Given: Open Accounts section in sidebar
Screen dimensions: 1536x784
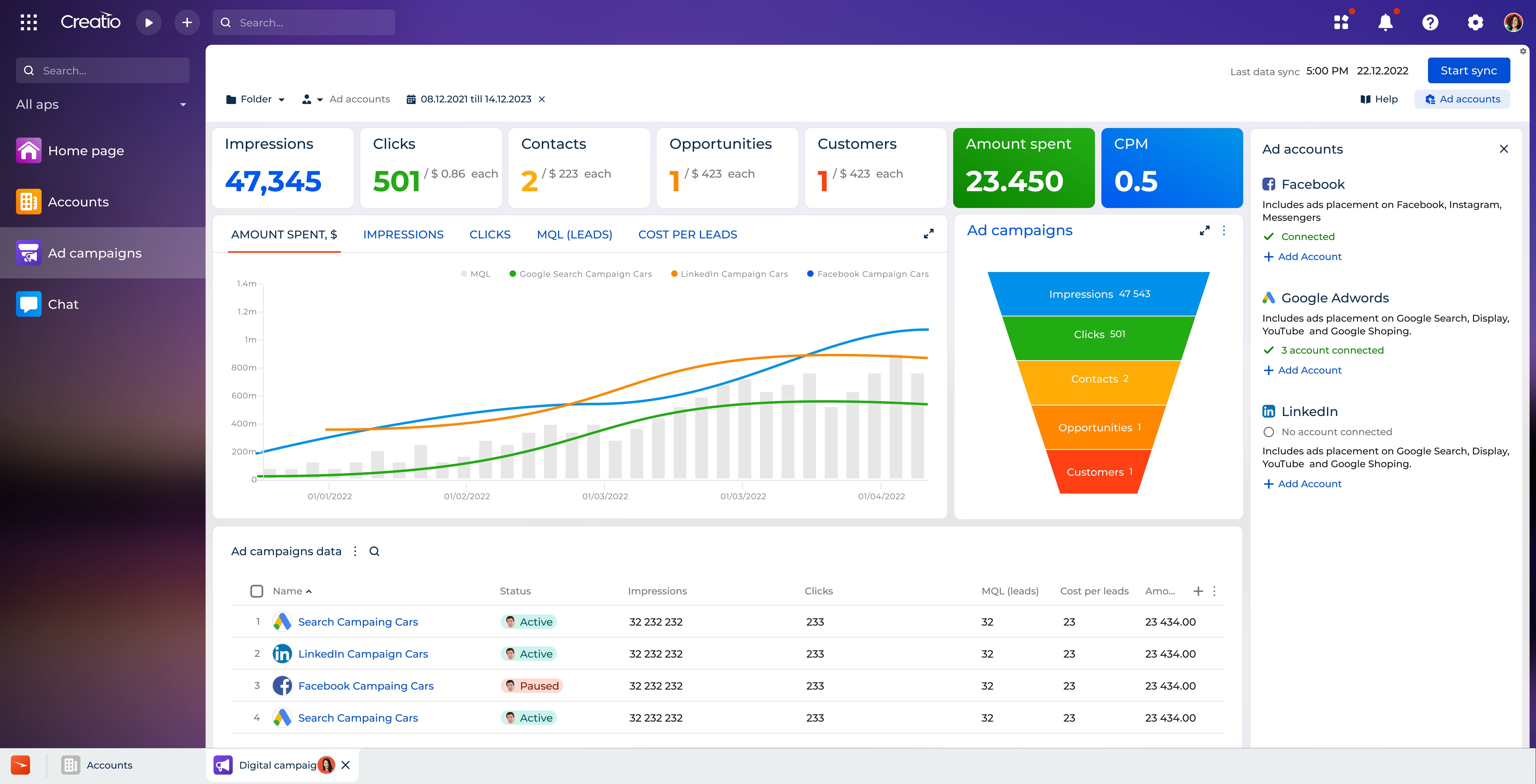Looking at the screenshot, I should (x=78, y=202).
